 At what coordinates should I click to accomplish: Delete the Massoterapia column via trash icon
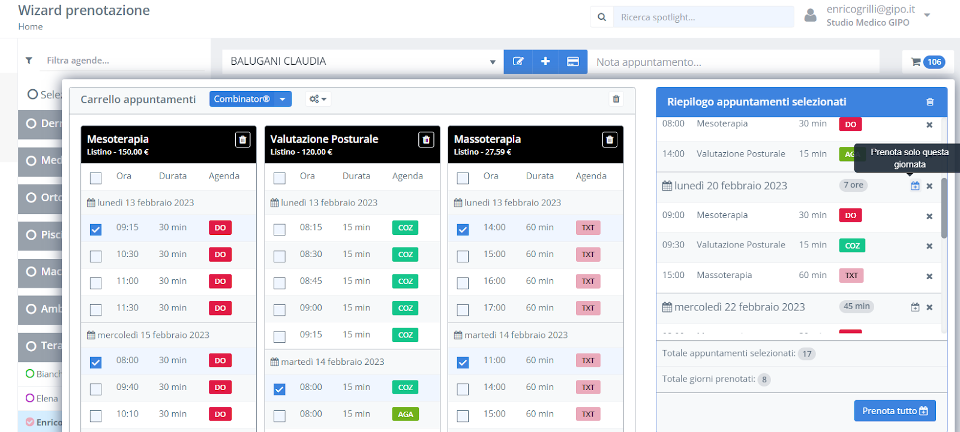point(609,140)
